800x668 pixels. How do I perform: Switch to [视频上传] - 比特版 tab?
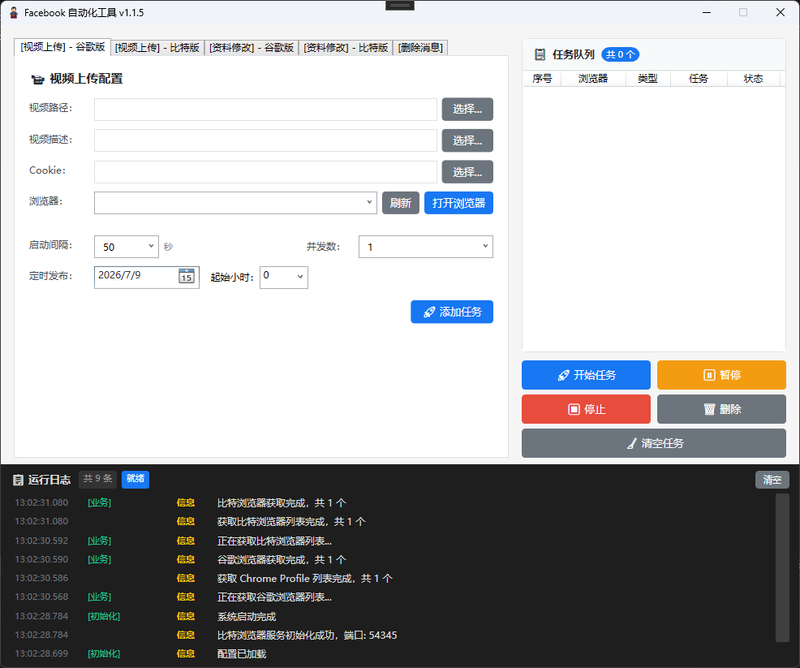[157, 47]
